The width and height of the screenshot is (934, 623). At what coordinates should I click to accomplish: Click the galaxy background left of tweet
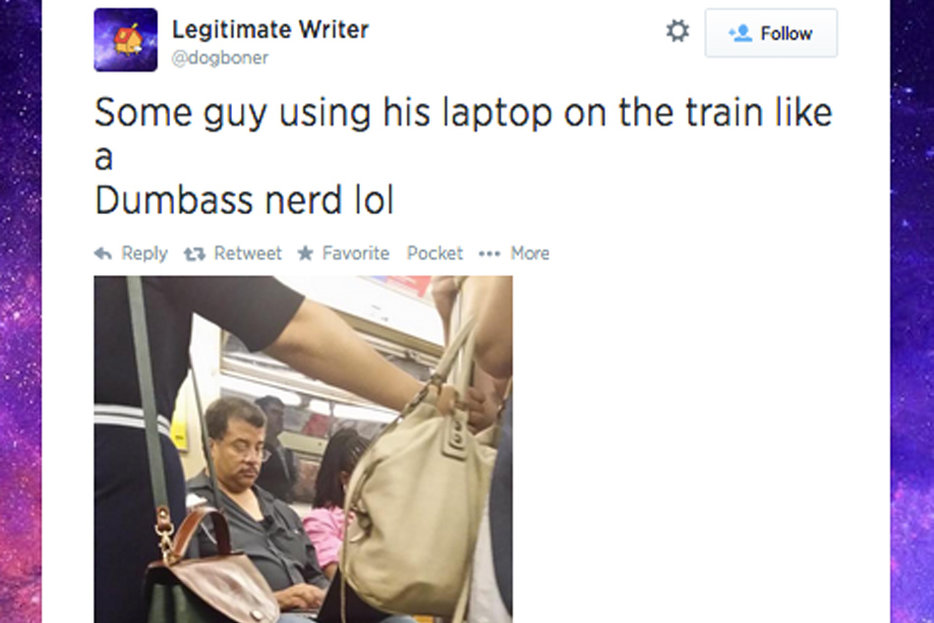(21, 312)
